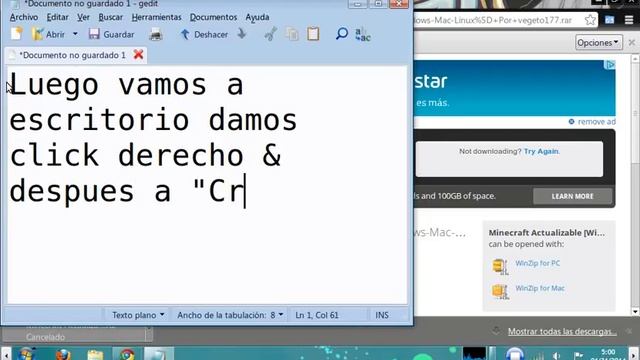This screenshot has width=640, height=360.
Task: Select the Documento no guardado 1 tab
Action: point(73,55)
